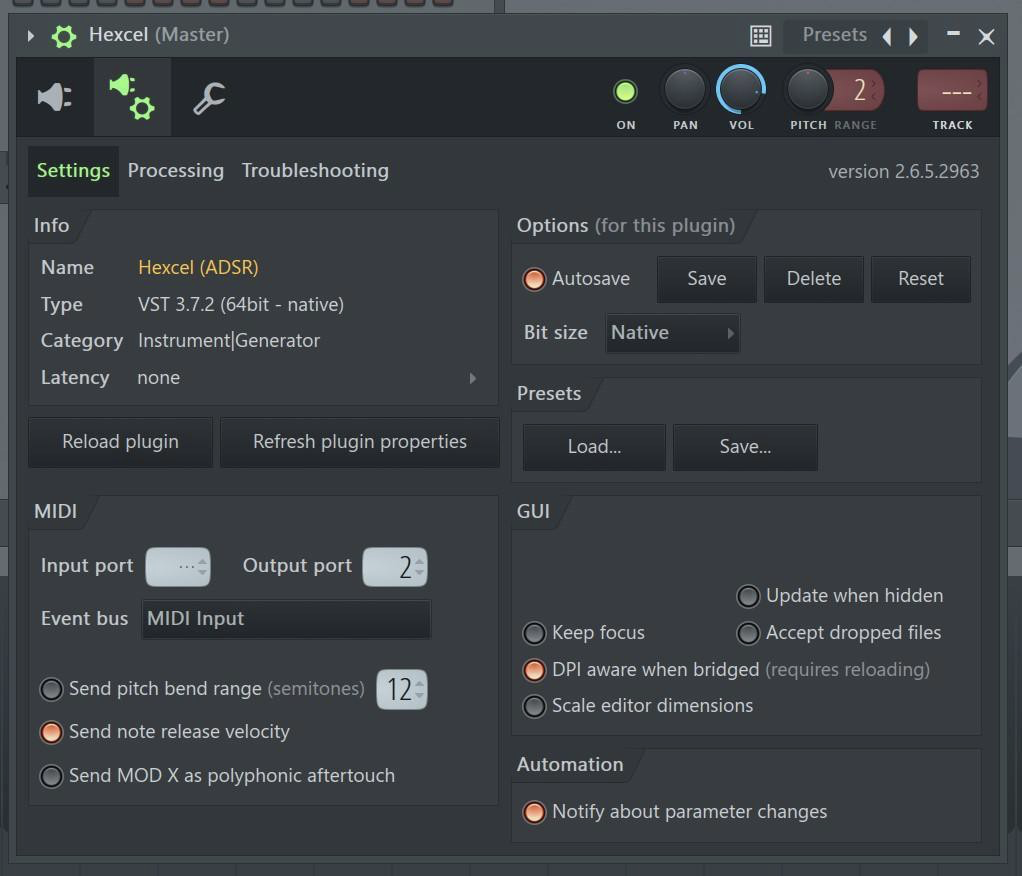This screenshot has width=1022, height=876.
Task: Click the Delete button in Options
Action: [813, 279]
